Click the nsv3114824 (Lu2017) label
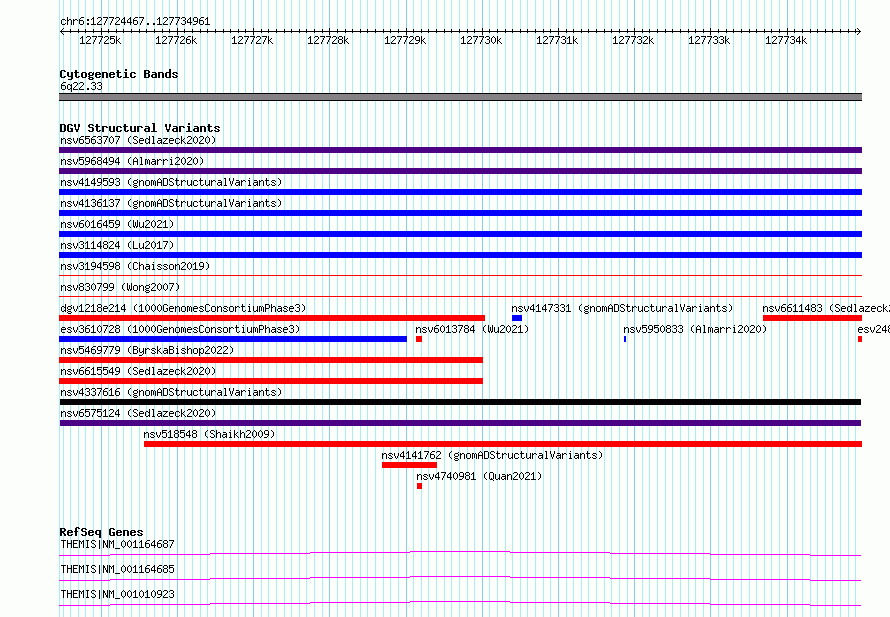The width and height of the screenshot is (890, 617). click(x=117, y=245)
